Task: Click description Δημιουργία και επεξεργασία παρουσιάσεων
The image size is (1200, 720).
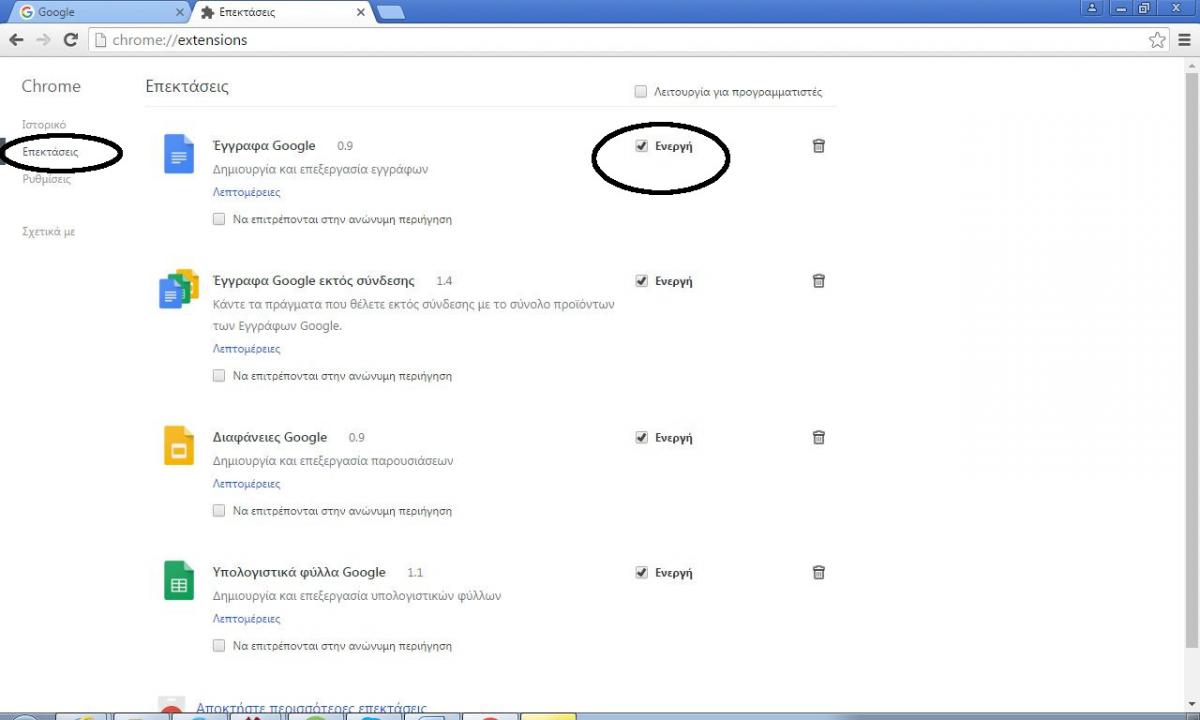Action: pyautogui.click(x=333, y=461)
